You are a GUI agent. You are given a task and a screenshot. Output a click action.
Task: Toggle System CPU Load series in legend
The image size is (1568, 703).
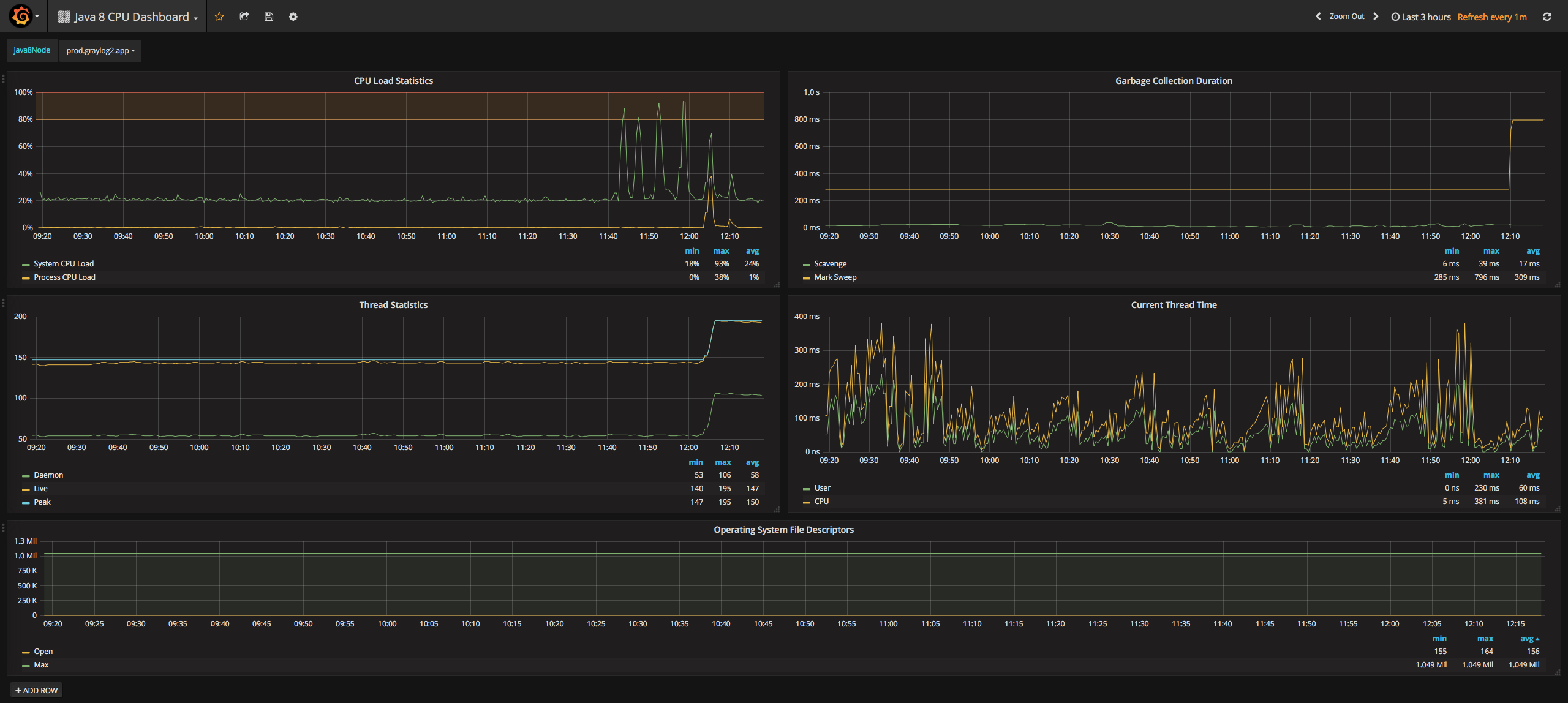(x=64, y=264)
